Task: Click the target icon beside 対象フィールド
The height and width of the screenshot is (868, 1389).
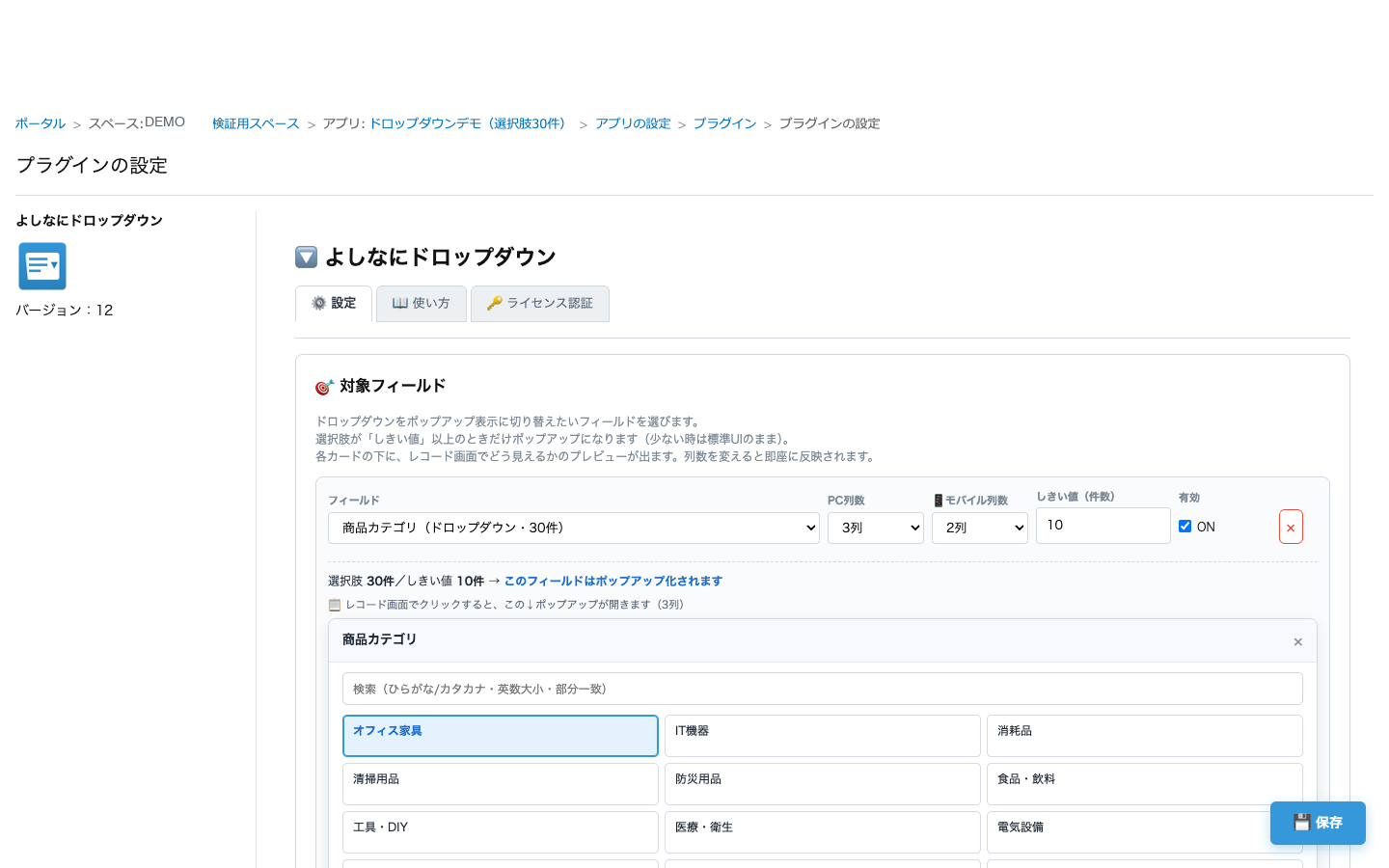Action: pyautogui.click(x=324, y=387)
